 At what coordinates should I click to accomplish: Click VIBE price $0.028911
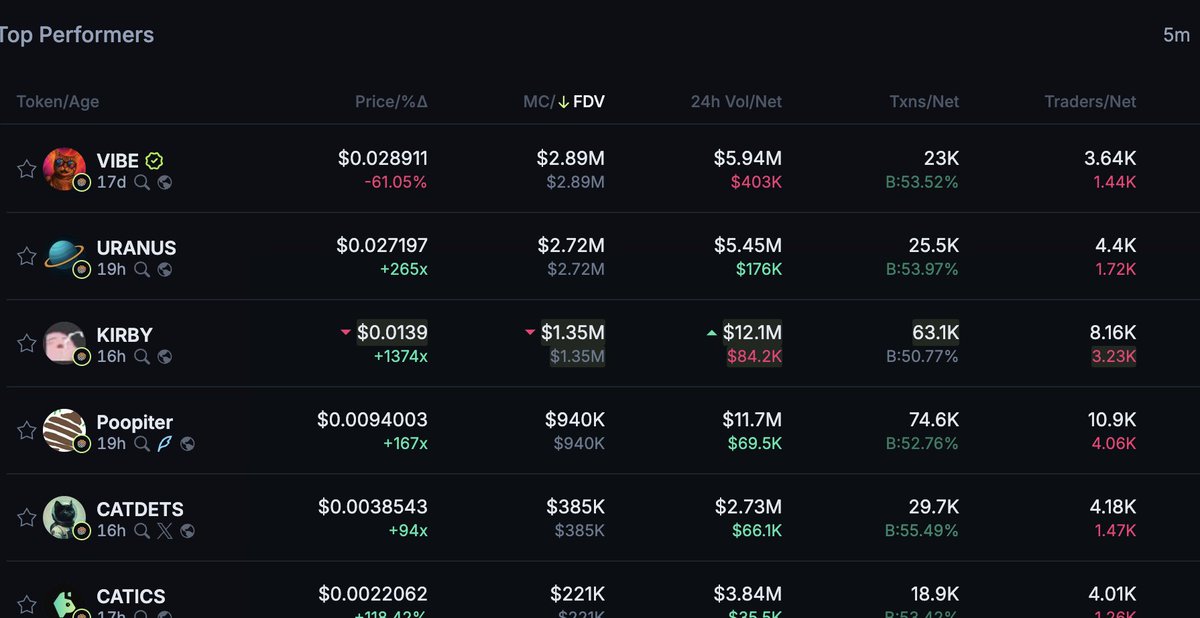coord(383,158)
